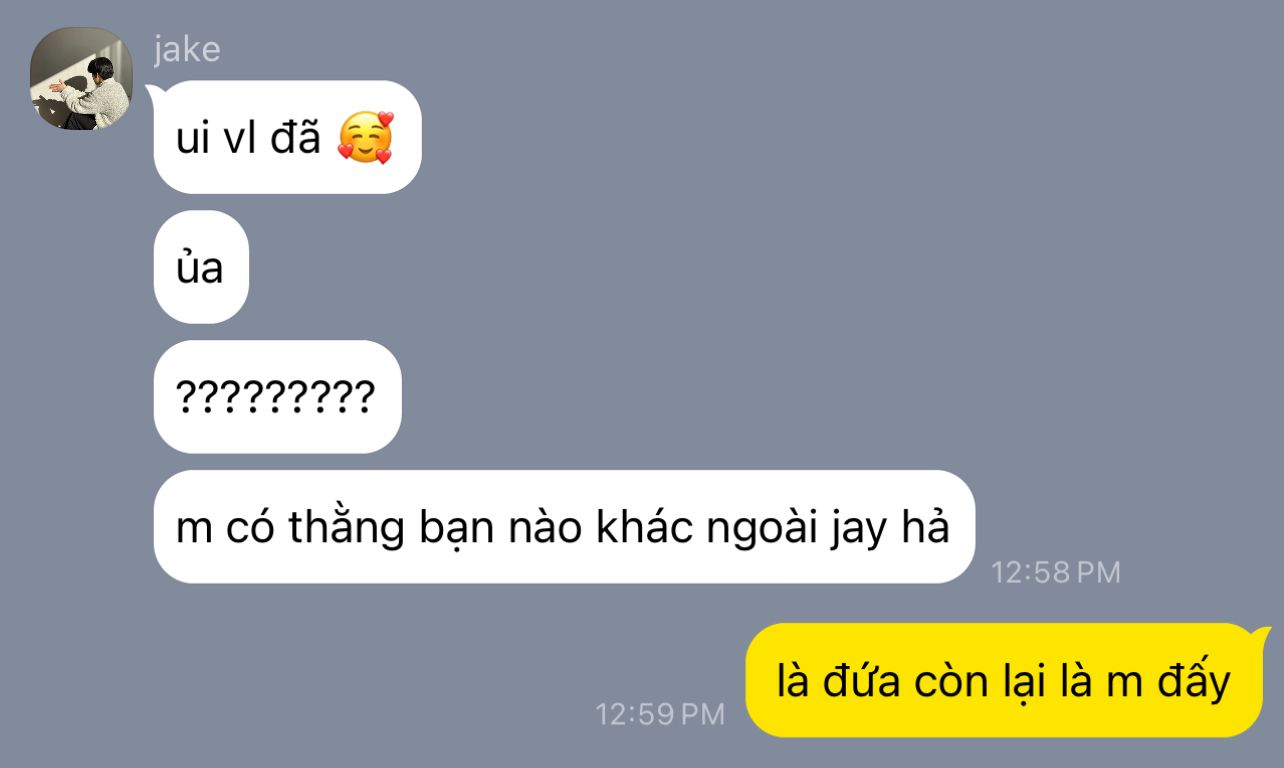Select the 'ủa' message bubble
Image resolution: width=1284 pixels, height=768 pixels.
(x=201, y=267)
